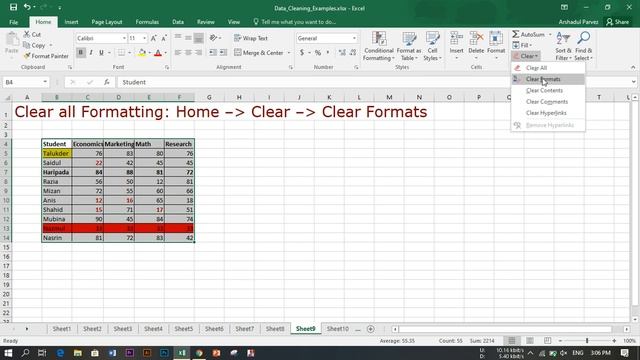Switch to the Sheet10 worksheet tab
This screenshot has width=640, height=360.
coord(338,329)
